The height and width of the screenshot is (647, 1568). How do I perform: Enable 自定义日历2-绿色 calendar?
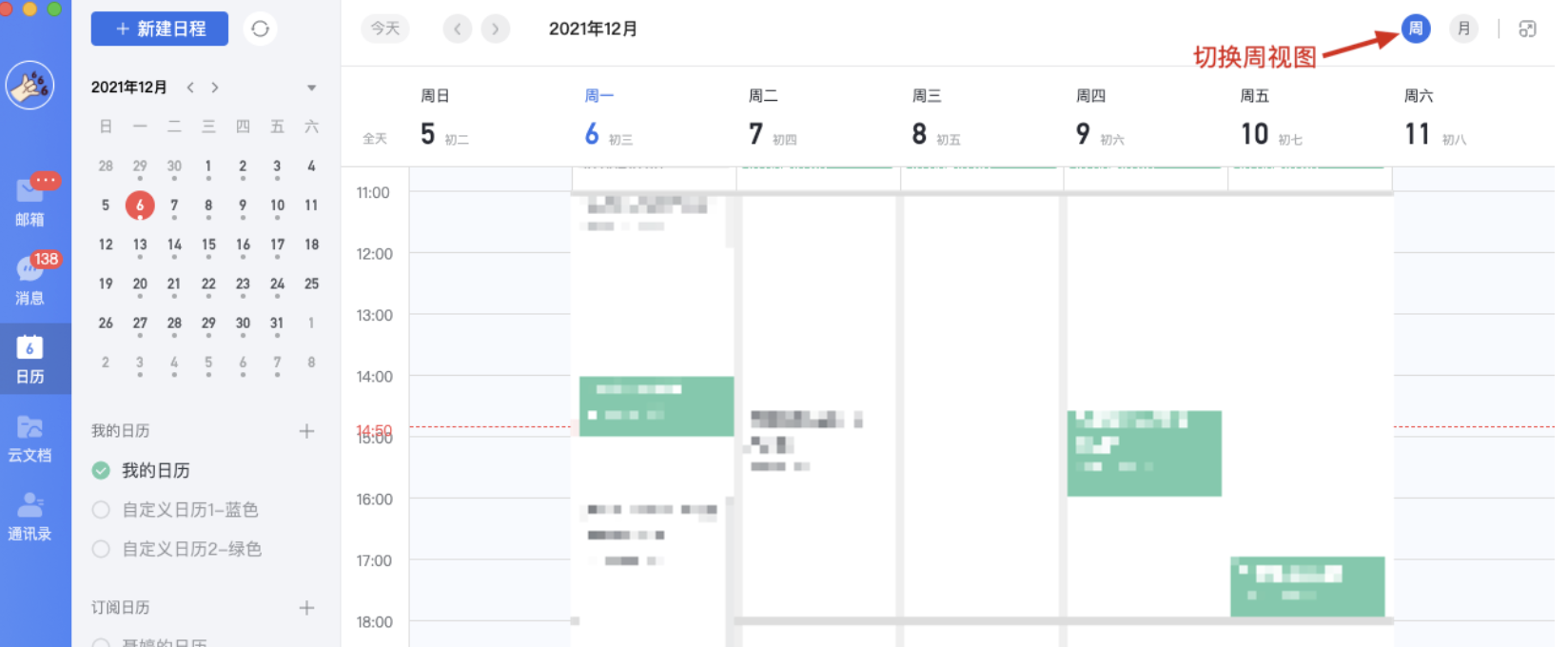pyautogui.click(x=101, y=549)
